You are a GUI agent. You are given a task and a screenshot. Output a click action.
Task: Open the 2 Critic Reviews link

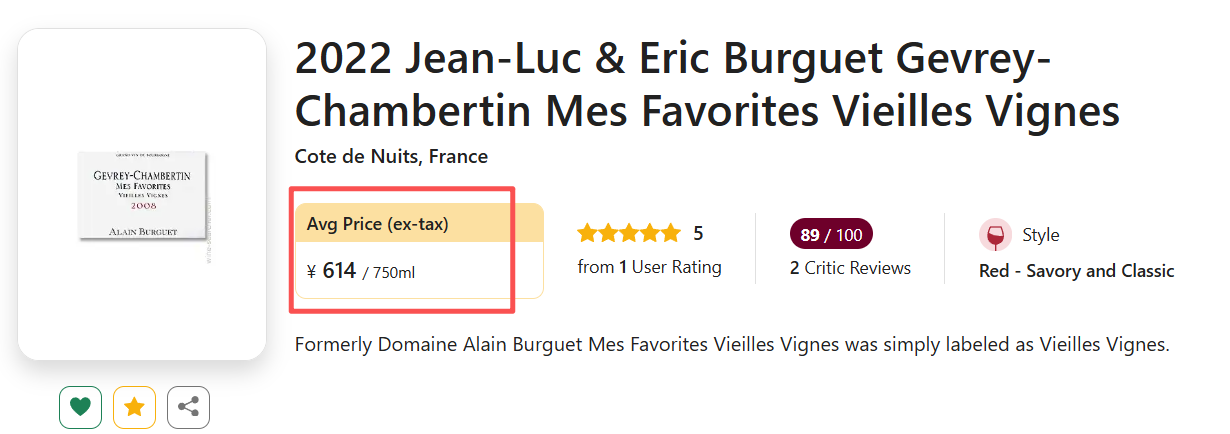click(x=850, y=268)
